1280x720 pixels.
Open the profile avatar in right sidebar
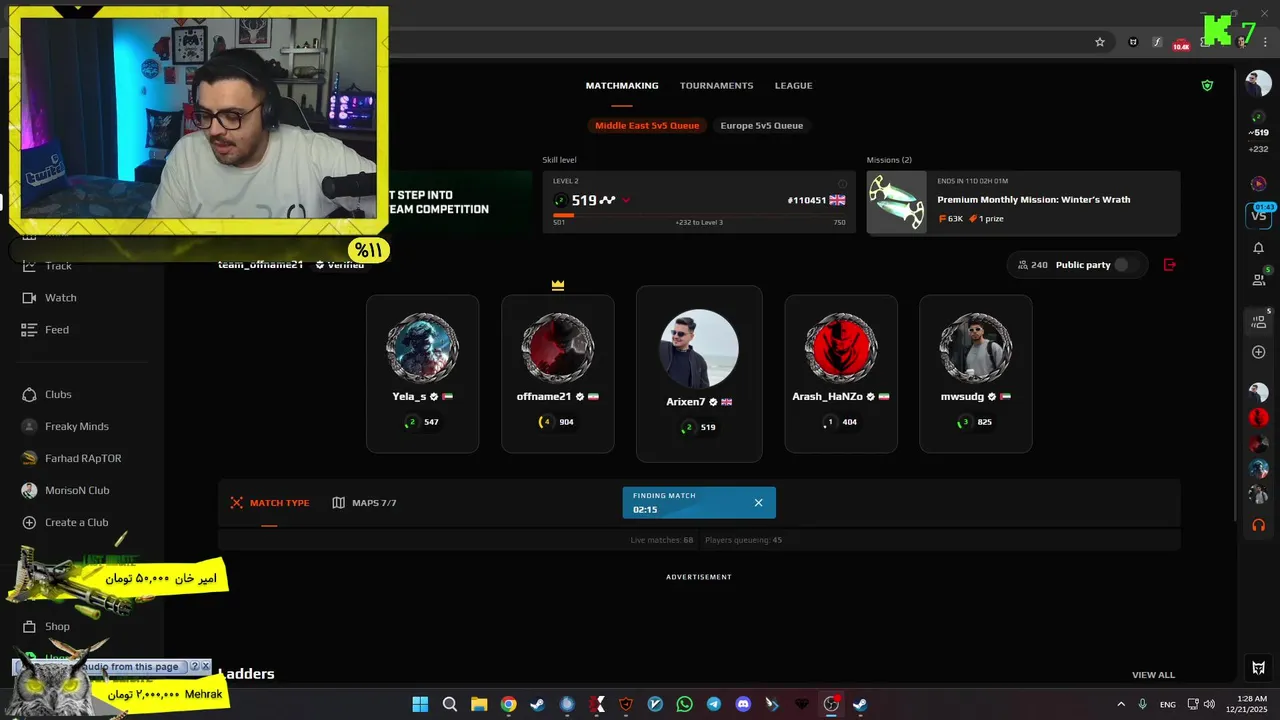1258,84
